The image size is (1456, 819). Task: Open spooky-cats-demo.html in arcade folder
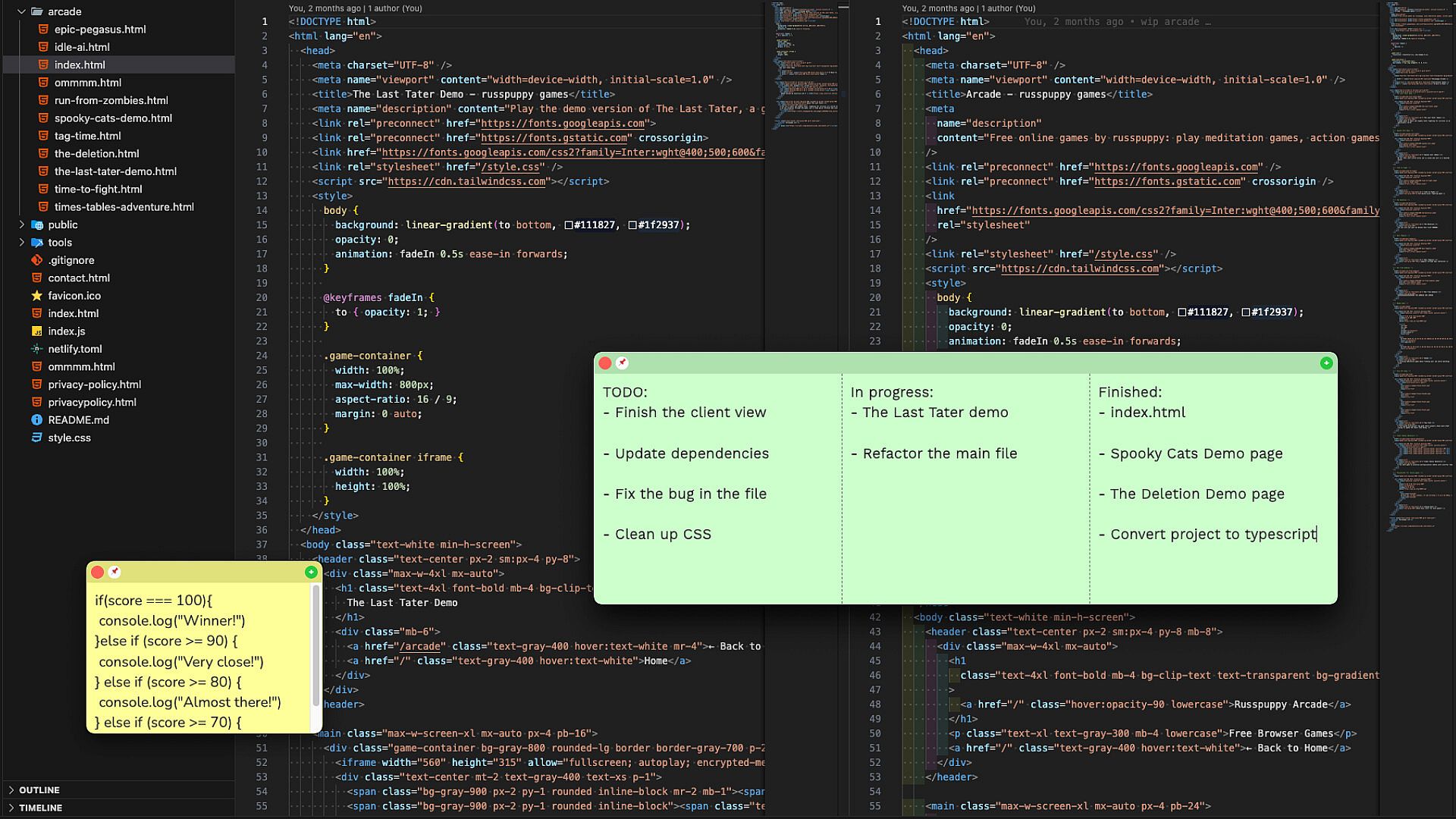[113, 118]
